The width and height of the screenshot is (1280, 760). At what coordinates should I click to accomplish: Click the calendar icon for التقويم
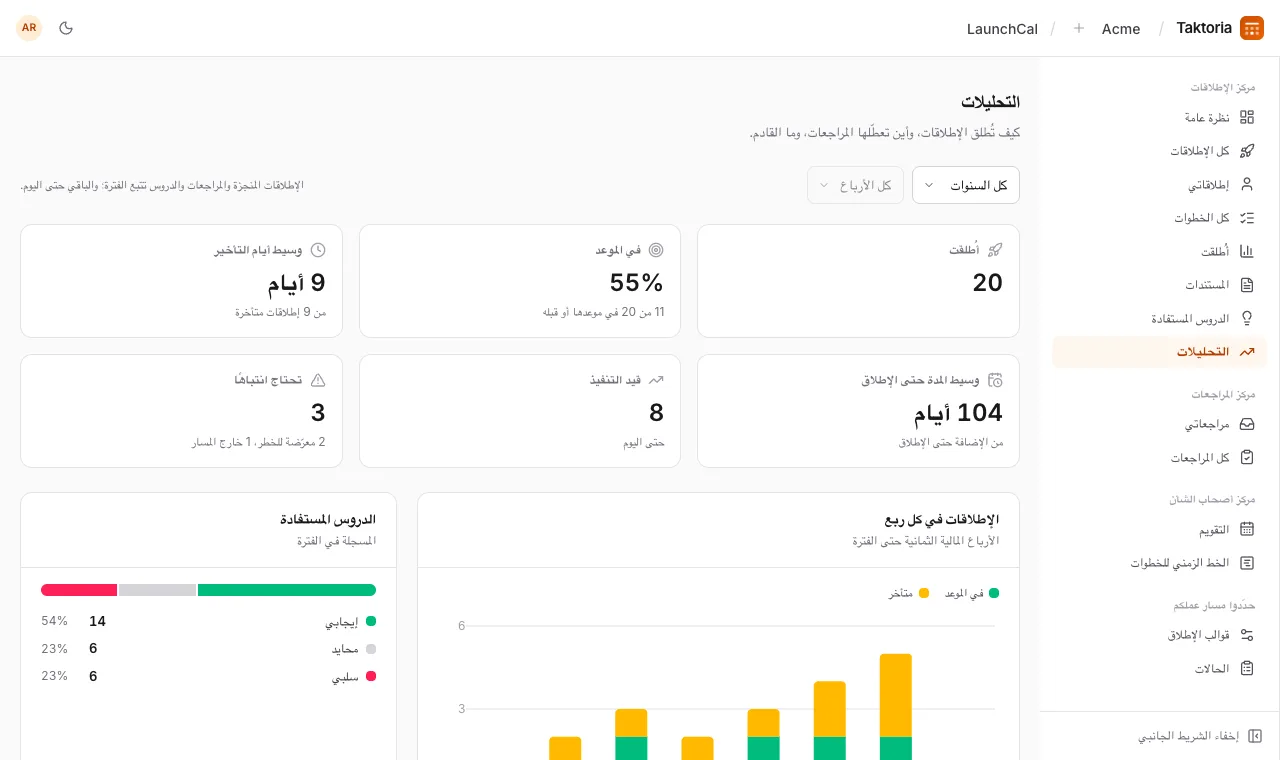pyautogui.click(x=1247, y=529)
